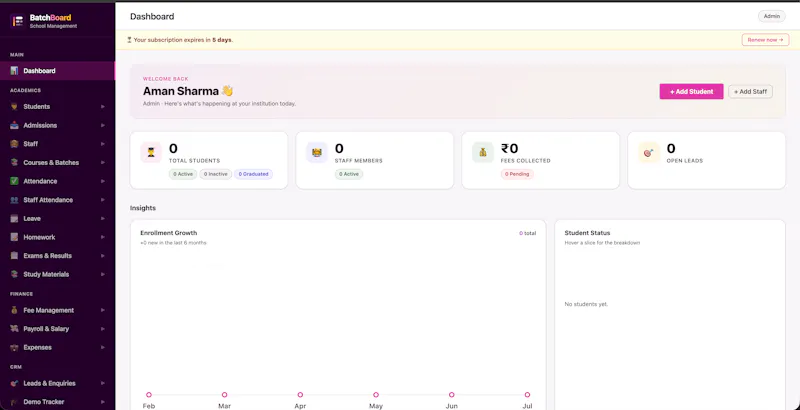Screen dimensions: 800x410
Task: Click the Fee Management icon
Action: [x=14, y=310]
